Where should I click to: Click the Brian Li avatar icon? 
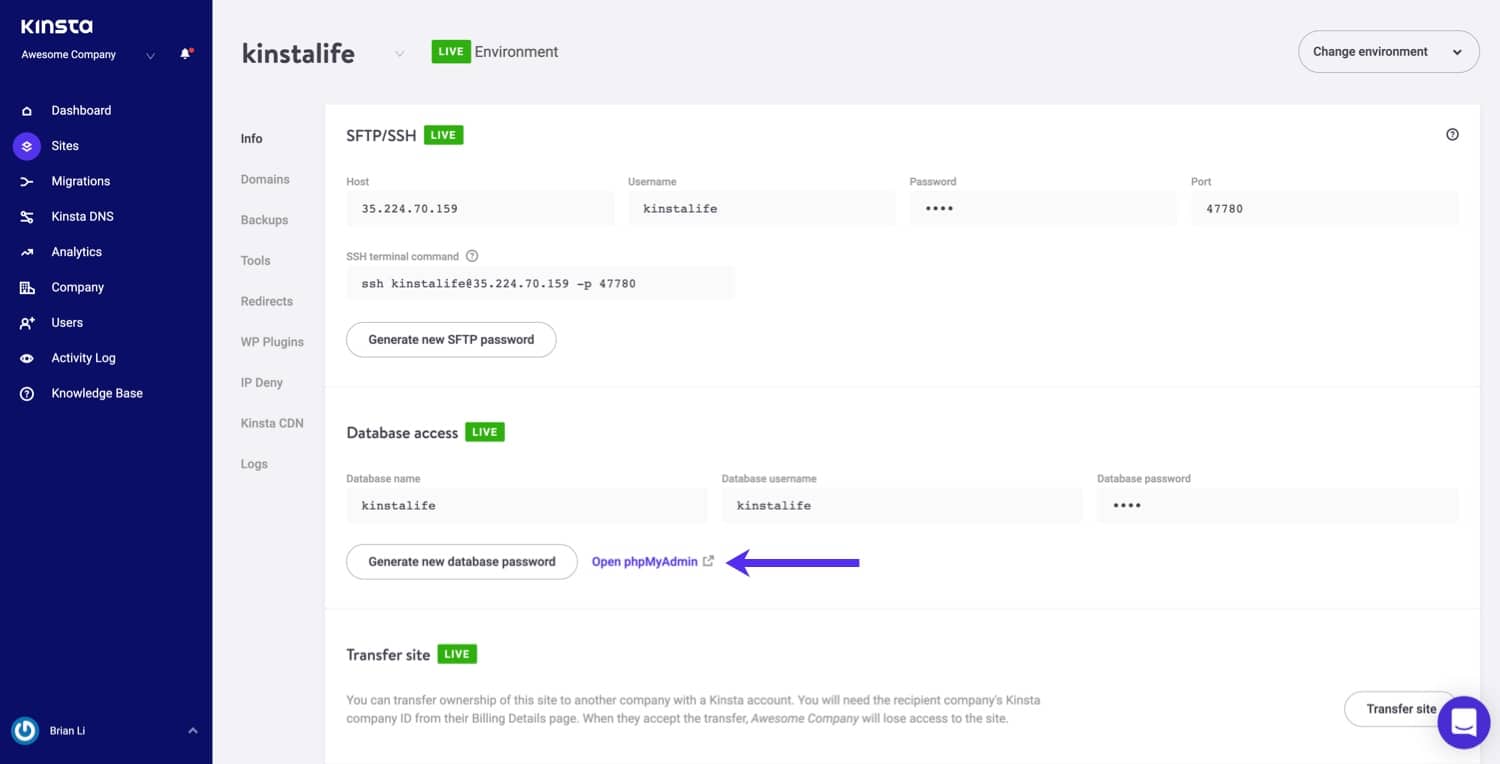point(25,731)
